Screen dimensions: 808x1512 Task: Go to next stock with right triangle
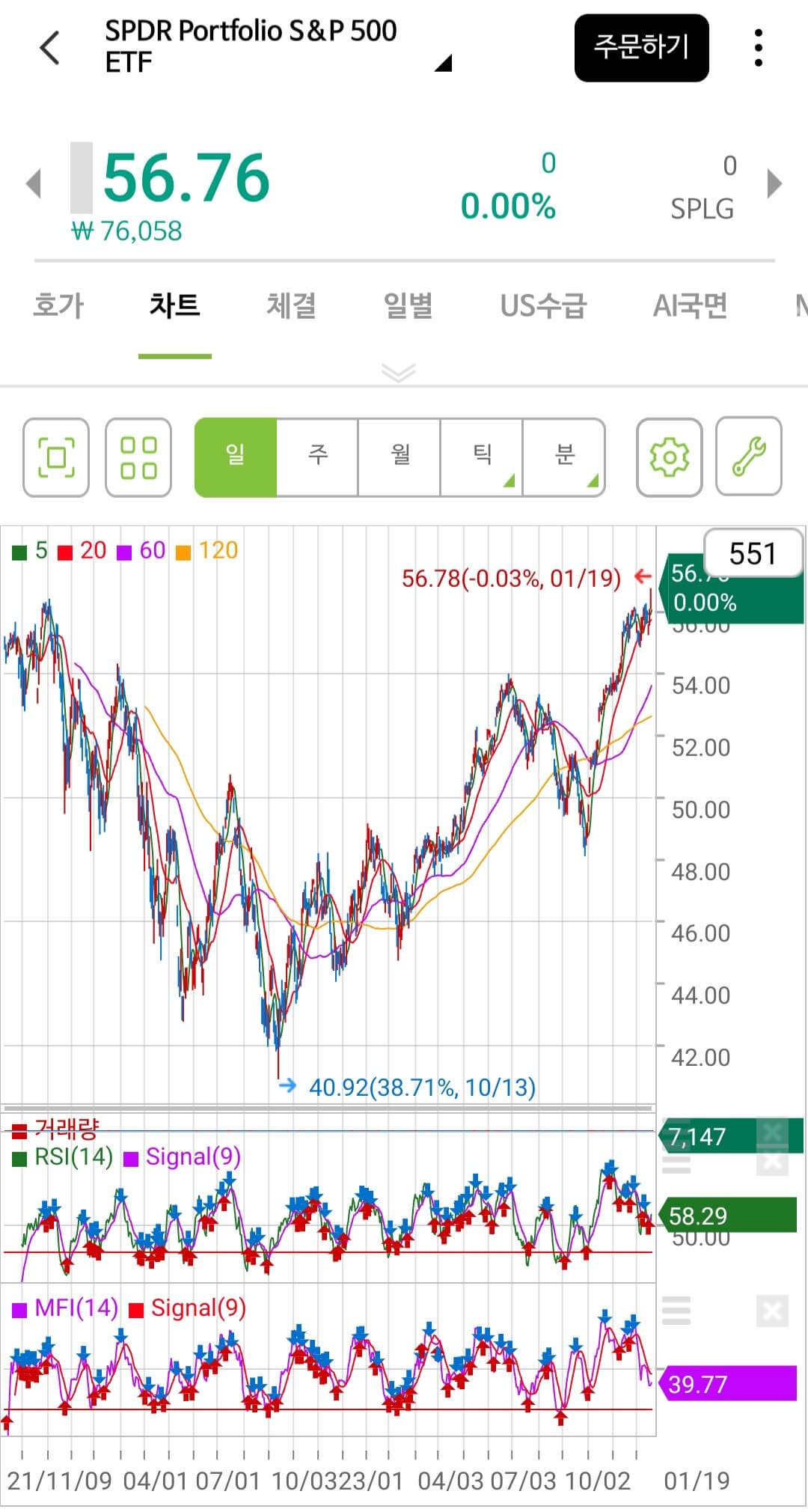(x=774, y=183)
